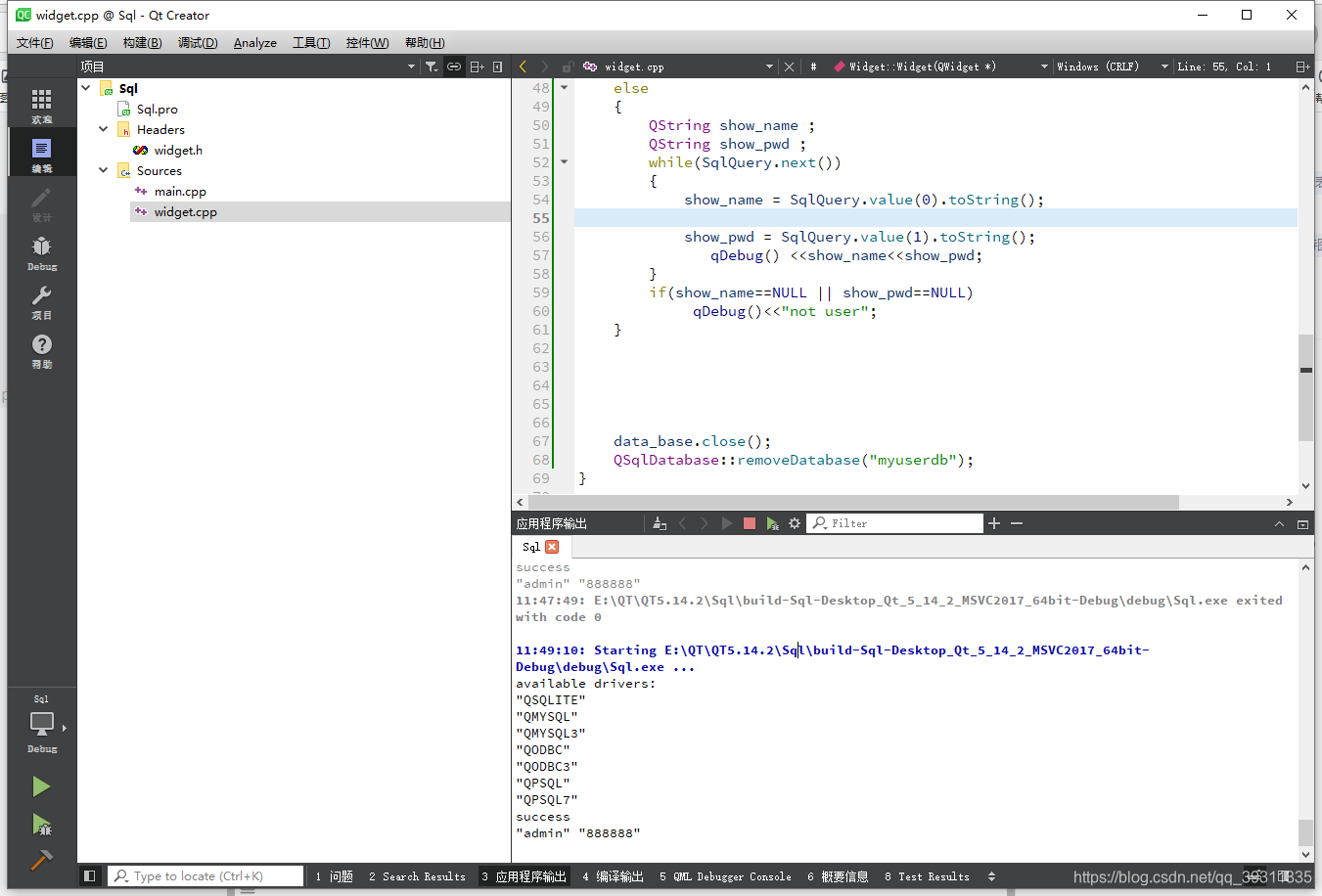Open the Projects (项目) mode with the wrench icon
Screen dimensions: 1322x896
(41, 301)
